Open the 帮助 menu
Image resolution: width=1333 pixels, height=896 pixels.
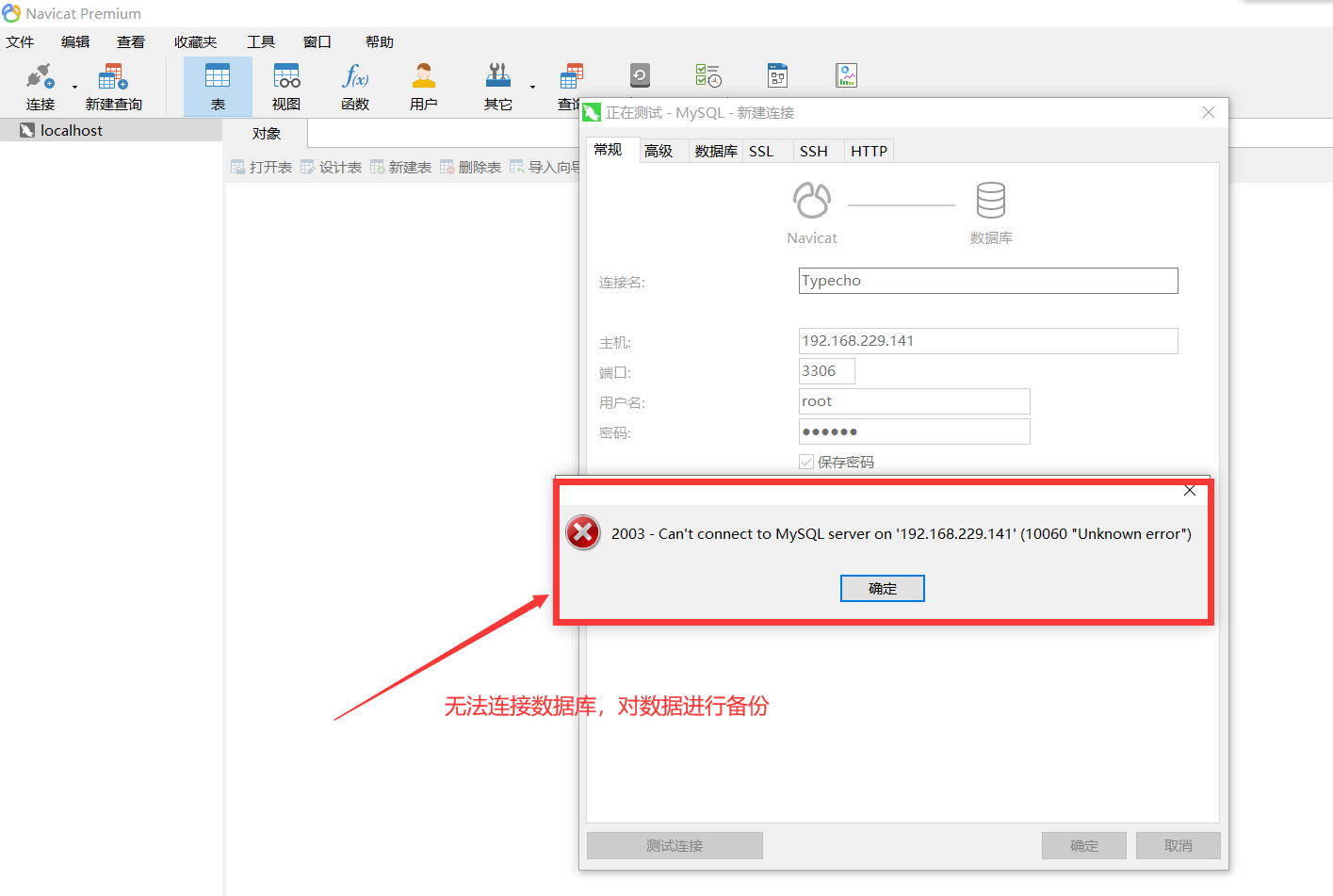click(x=380, y=41)
